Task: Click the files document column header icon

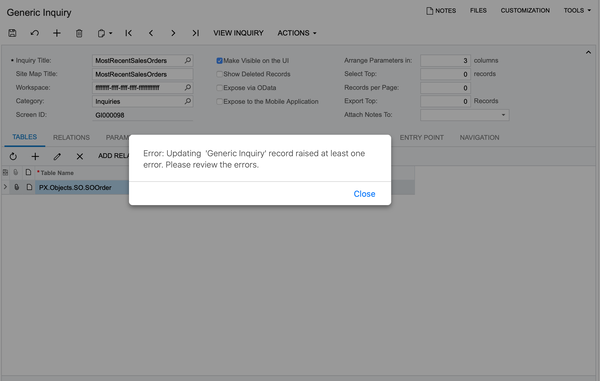Action: coord(28,173)
